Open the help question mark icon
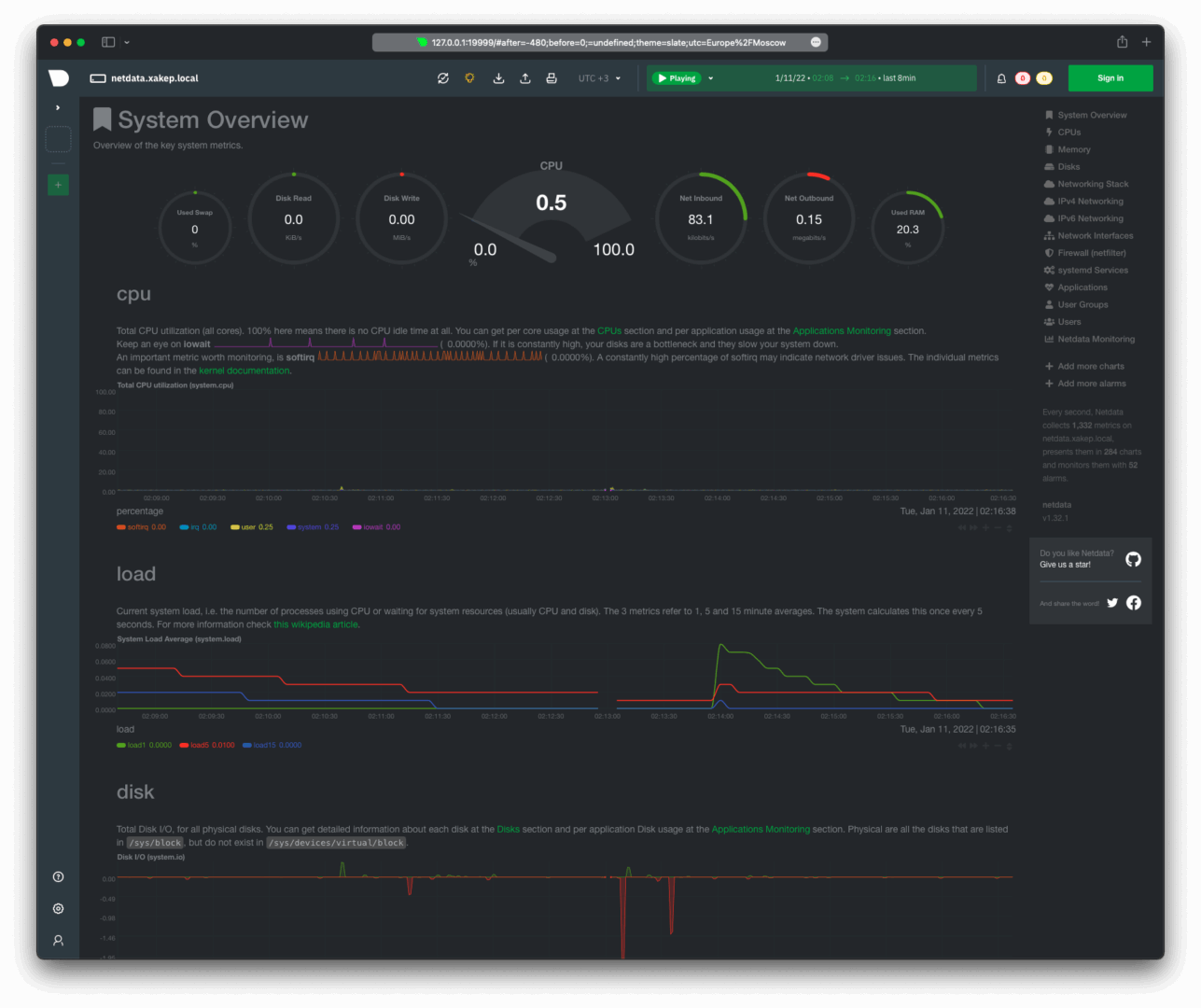This screenshot has height=1008, width=1201. click(58, 876)
